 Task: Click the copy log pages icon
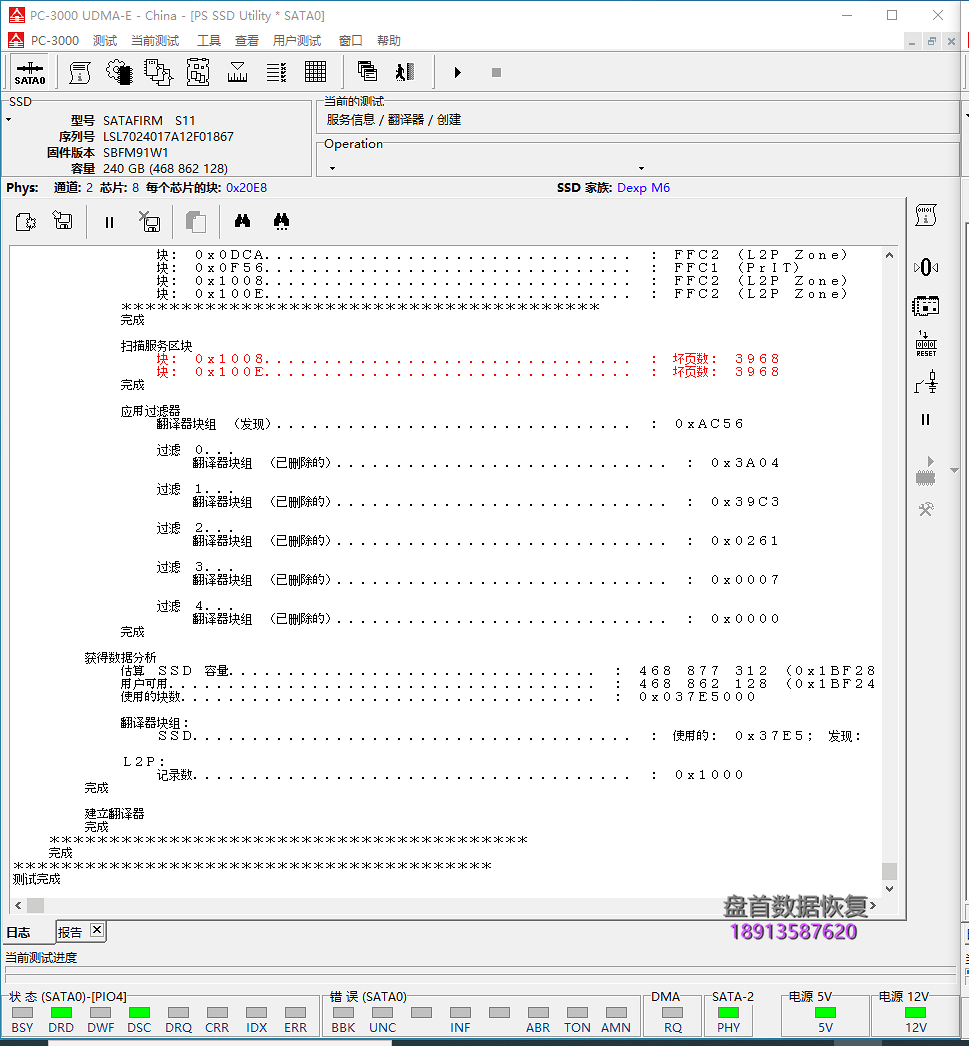click(x=195, y=221)
